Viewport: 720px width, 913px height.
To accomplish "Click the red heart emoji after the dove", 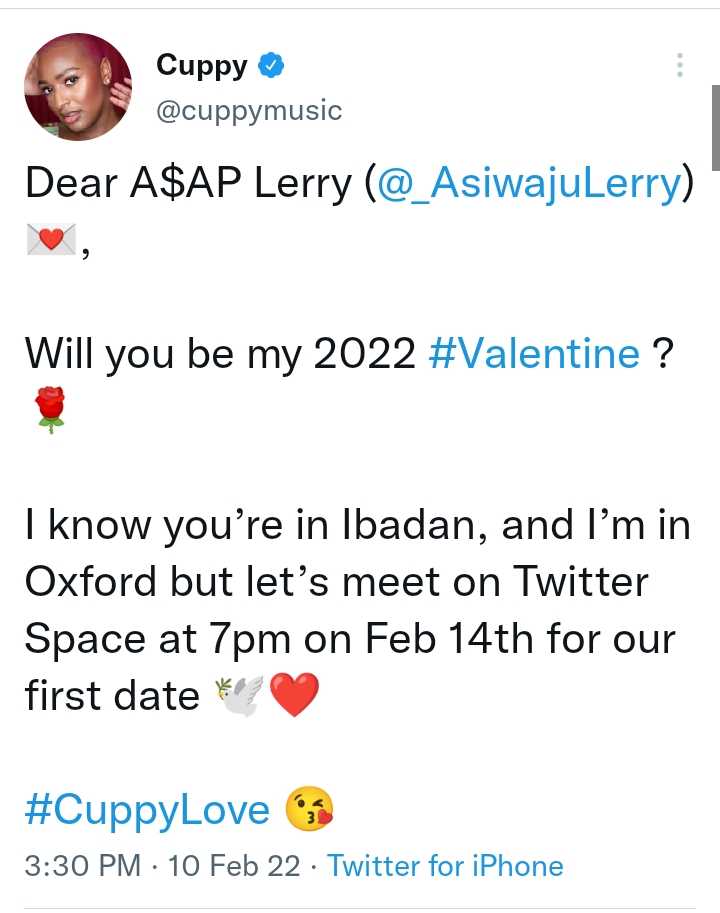I will pos(294,696).
